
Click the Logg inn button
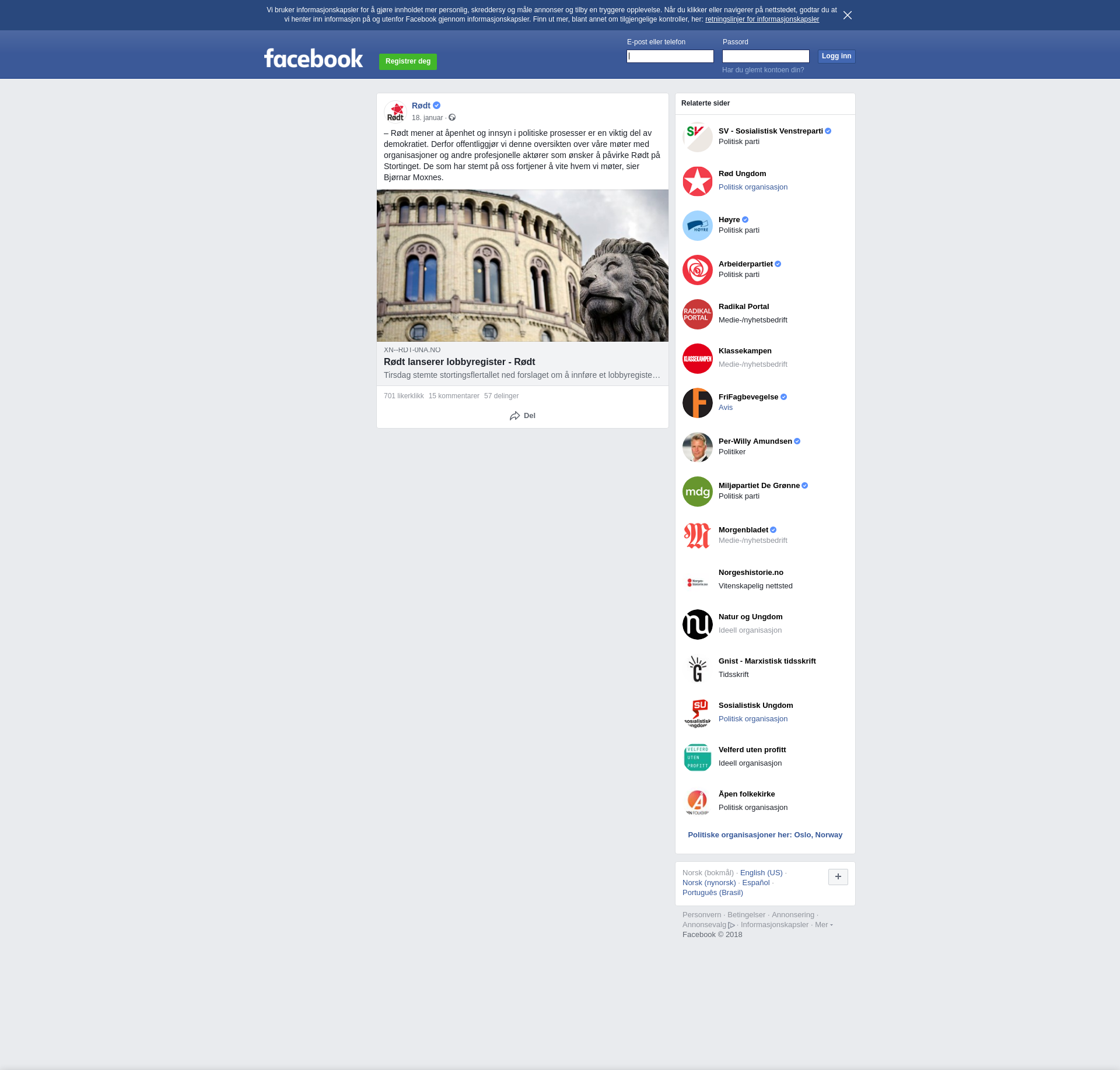836,56
